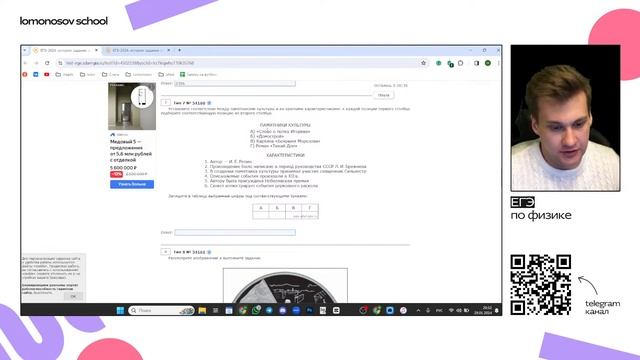The width and height of the screenshot is (640, 360).
Task: Open Telegram from the taskbar
Action: tap(269, 311)
